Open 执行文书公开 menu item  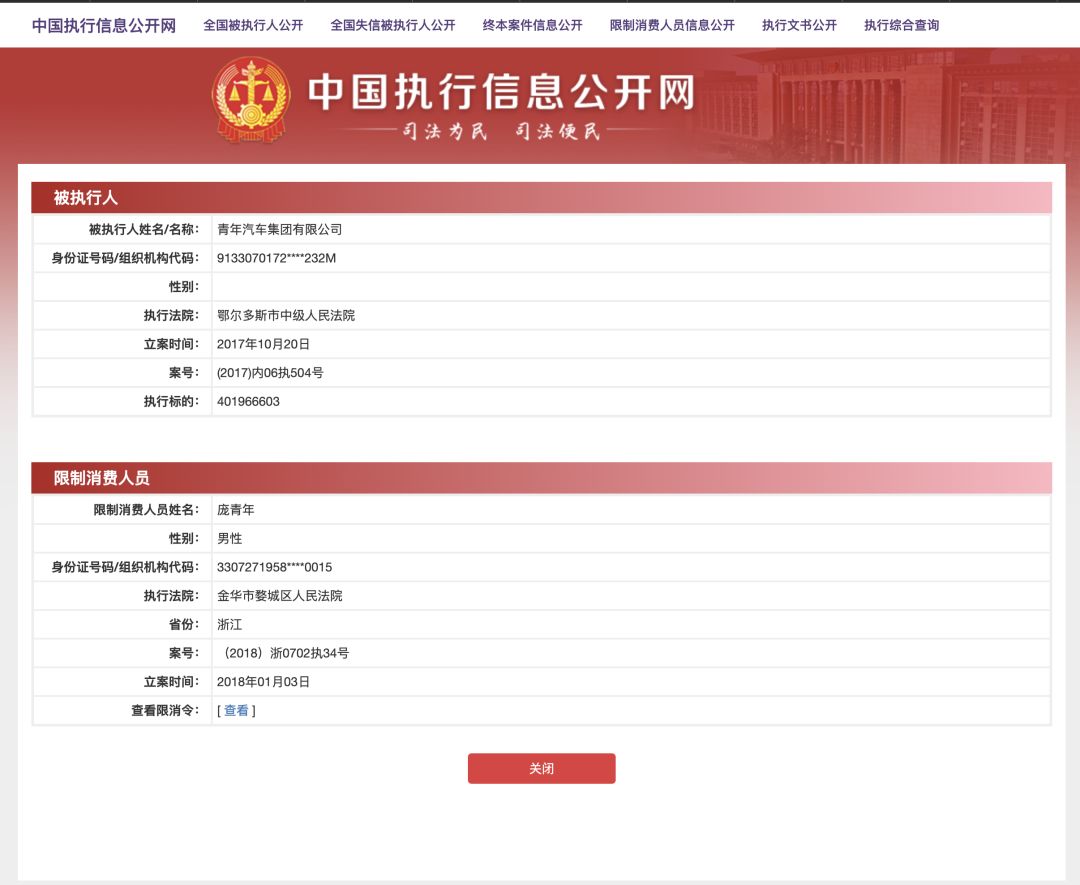coord(799,25)
